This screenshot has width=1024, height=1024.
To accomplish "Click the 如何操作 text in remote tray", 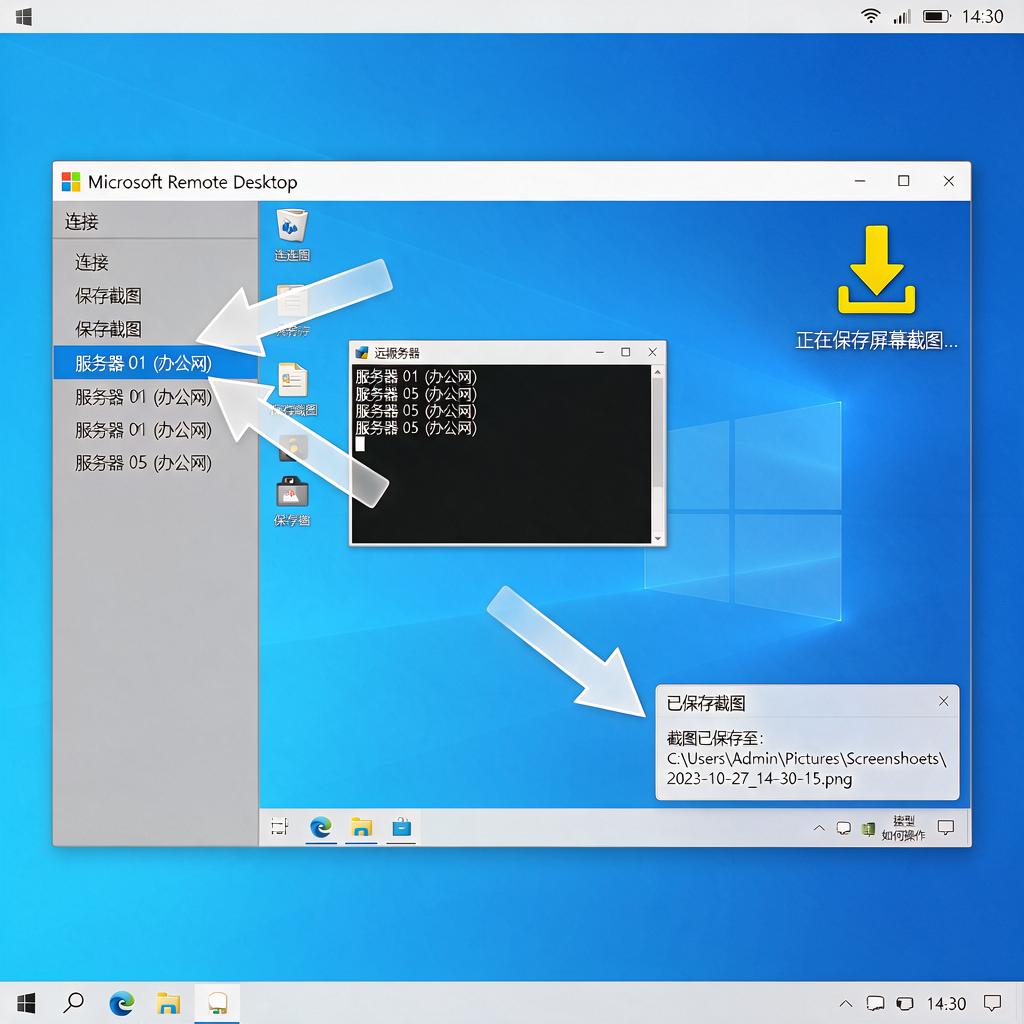I will pos(903,835).
